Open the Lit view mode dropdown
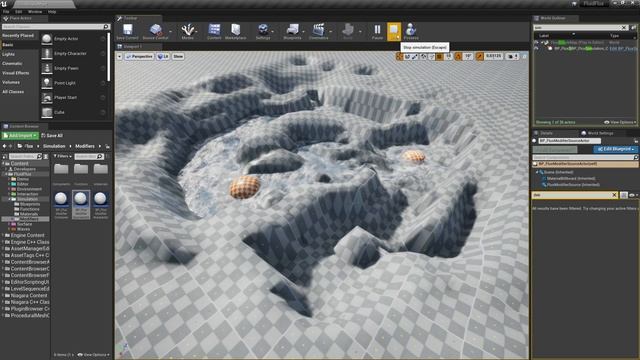Image resolution: width=640 pixels, height=360 pixels. coord(163,56)
